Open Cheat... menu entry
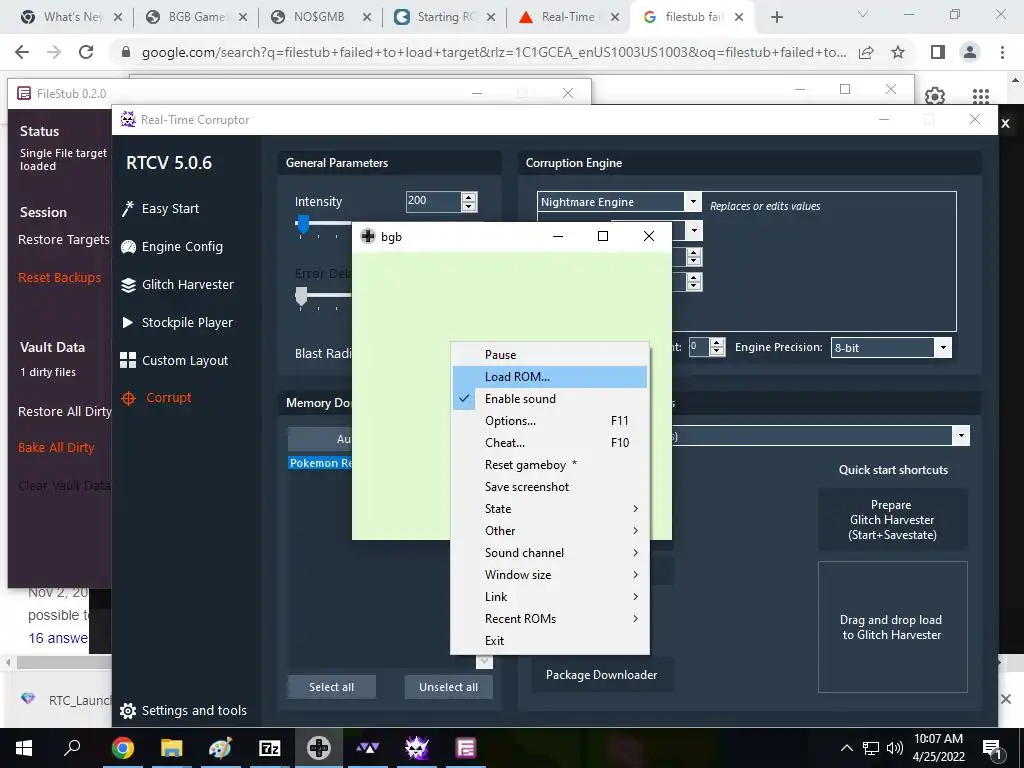 [550, 443]
